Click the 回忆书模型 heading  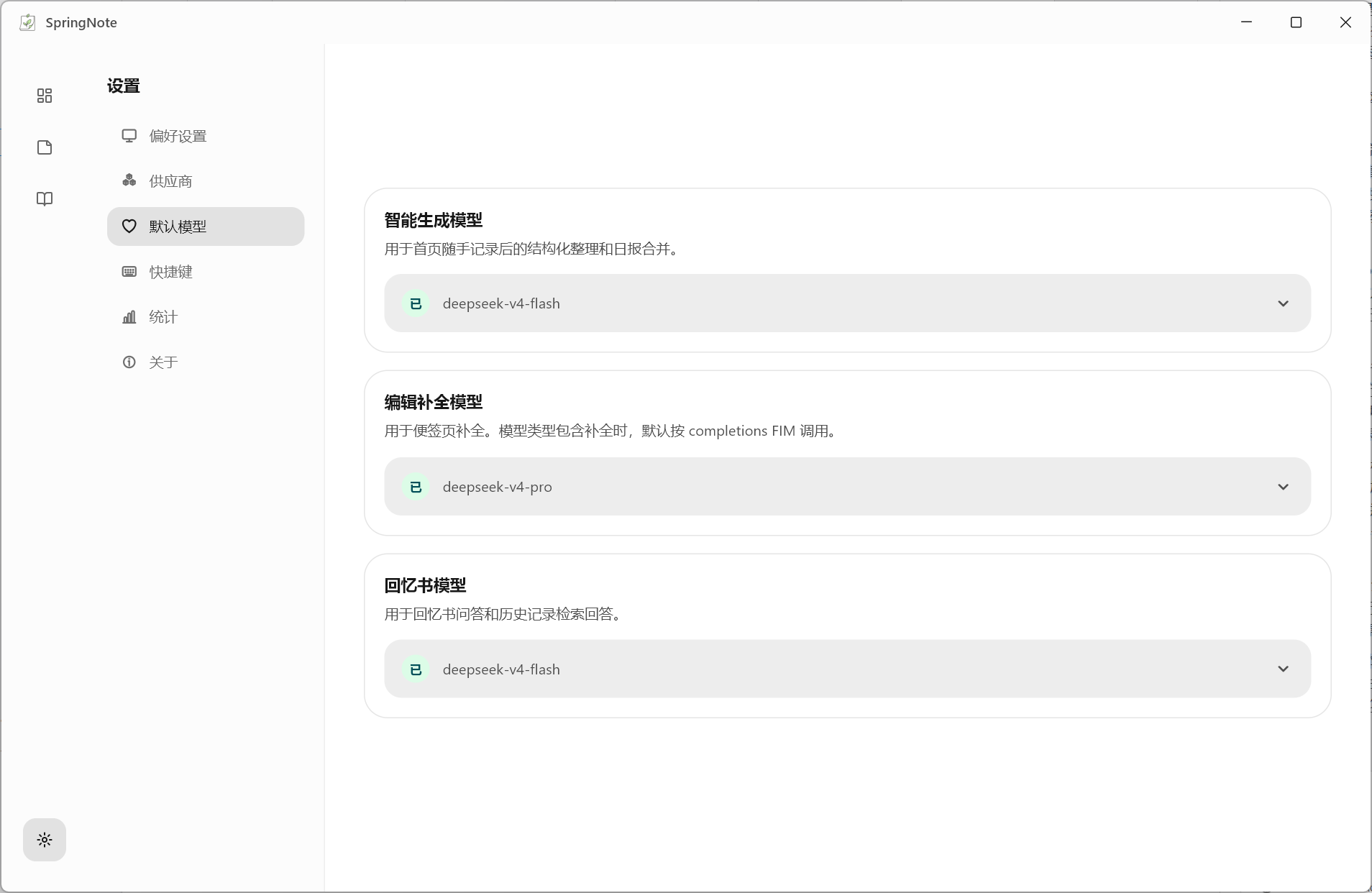point(426,585)
